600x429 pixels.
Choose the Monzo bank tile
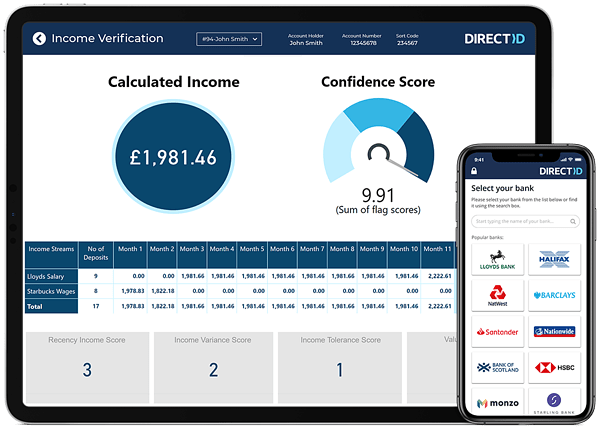coord(497,402)
